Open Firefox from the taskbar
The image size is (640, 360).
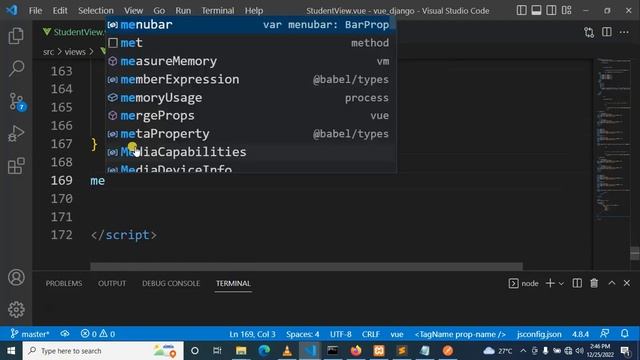click(x=356, y=351)
